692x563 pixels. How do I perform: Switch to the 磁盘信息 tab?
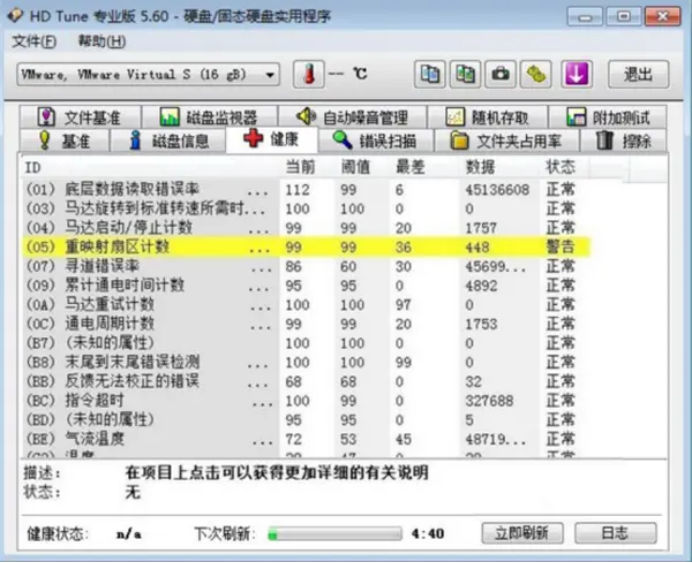[x=168, y=141]
